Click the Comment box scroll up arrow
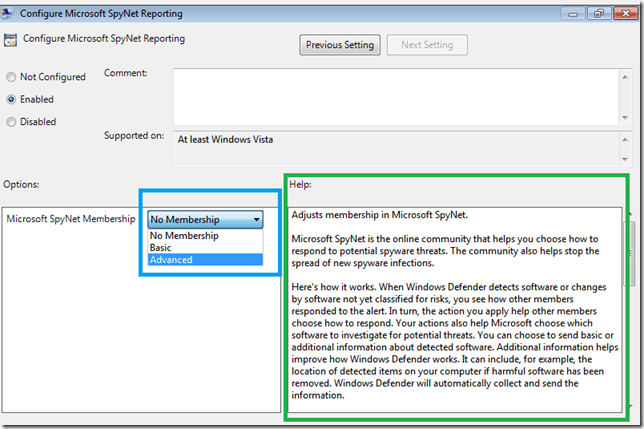Screen dimensions: 644x429 (624, 75)
